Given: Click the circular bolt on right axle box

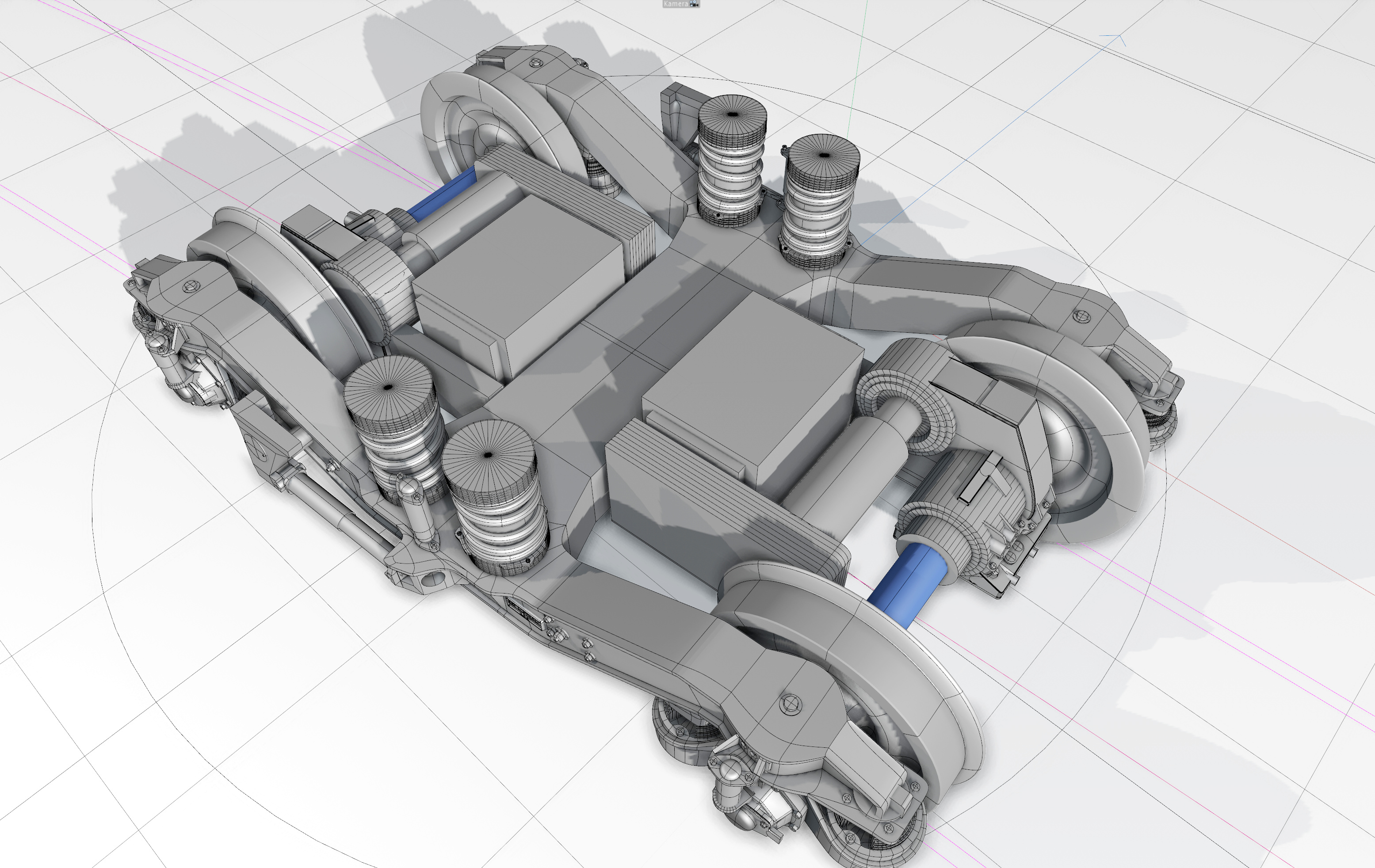Looking at the screenshot, I should coord(1081,315).
